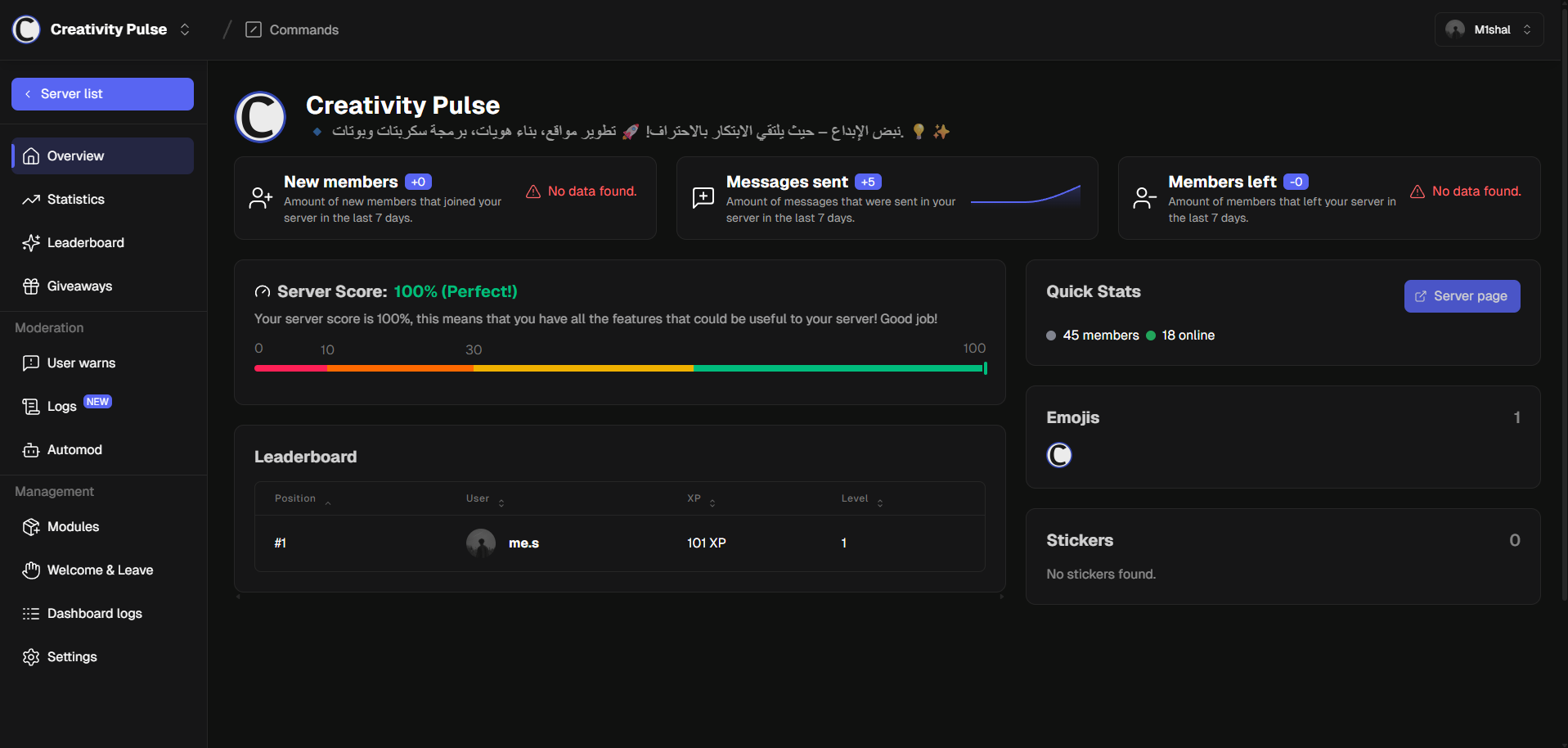Click the Overview home icon
Image resolution: width=1568 pixels, height=748 pixels.
[31, 156]
